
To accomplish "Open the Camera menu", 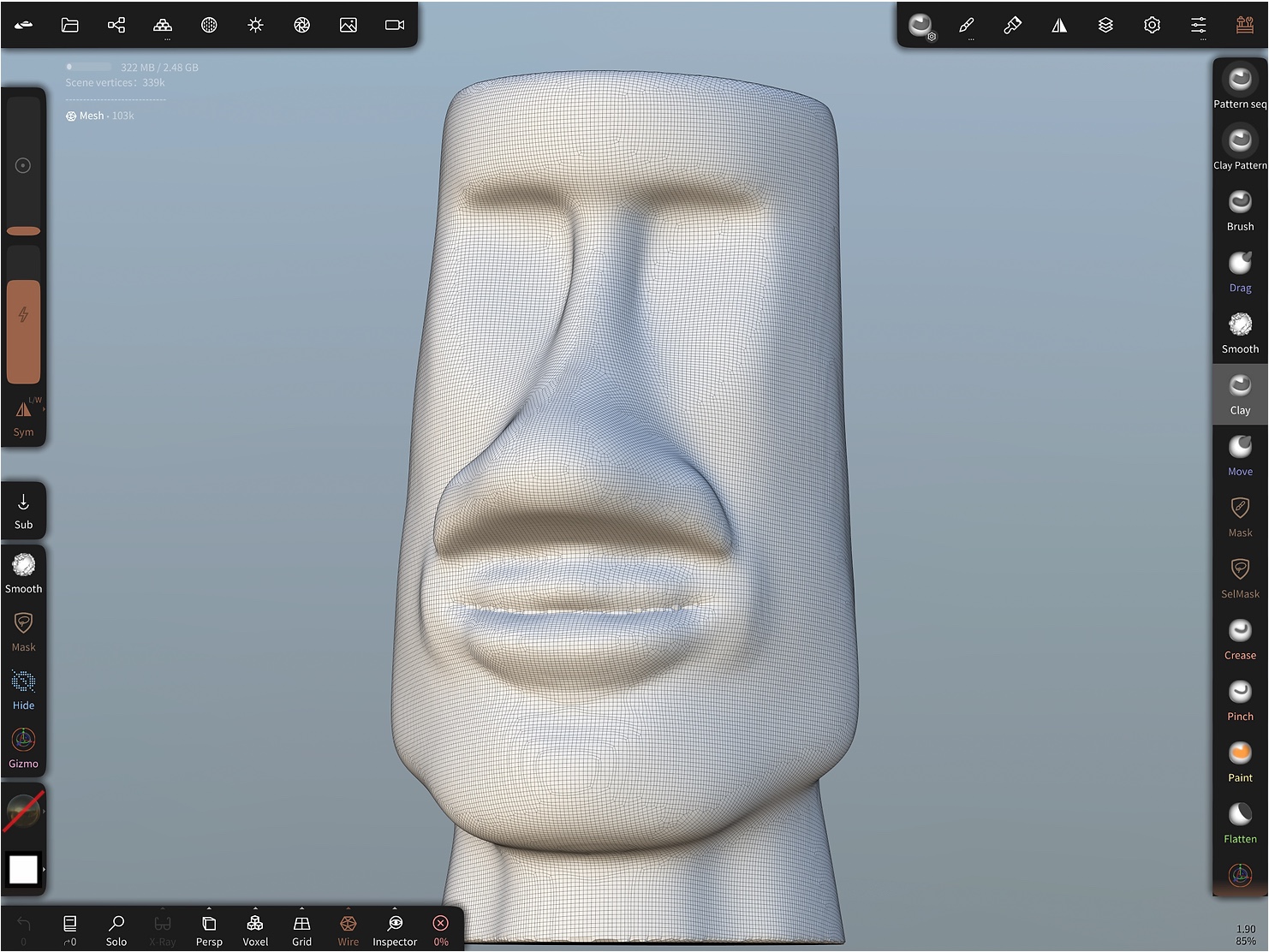I will pos(395,25).
